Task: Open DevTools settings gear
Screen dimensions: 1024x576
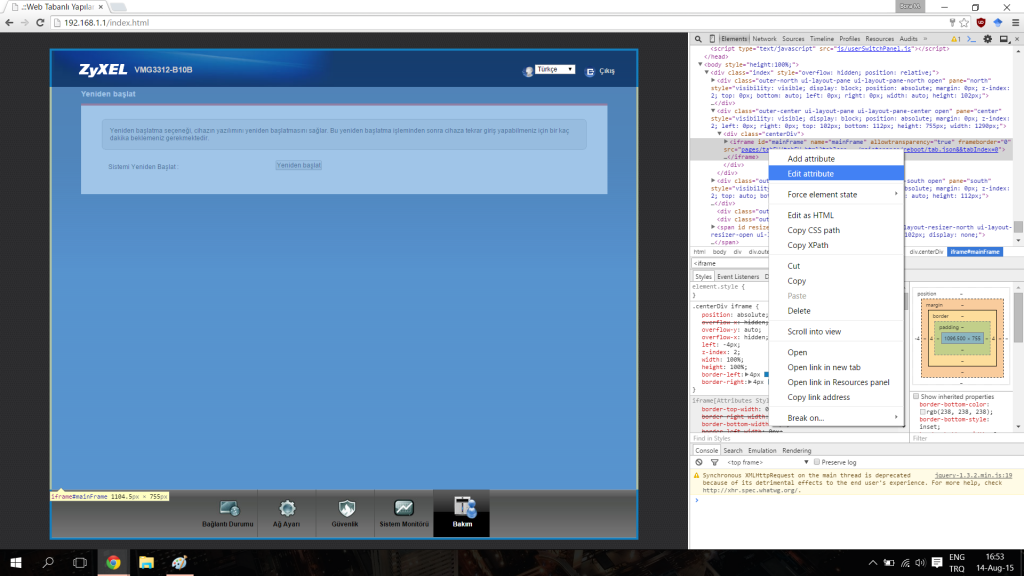Action: (987, 39)
